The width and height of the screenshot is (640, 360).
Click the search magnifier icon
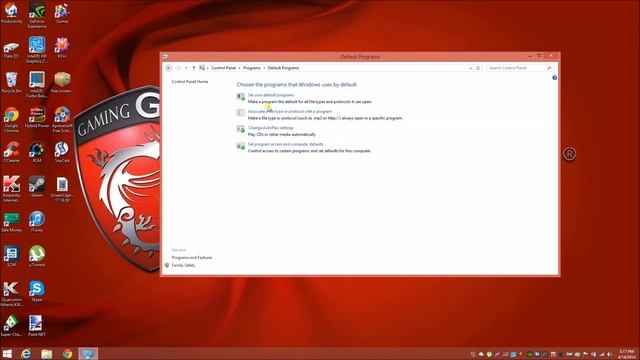click(x=549, y=68)
